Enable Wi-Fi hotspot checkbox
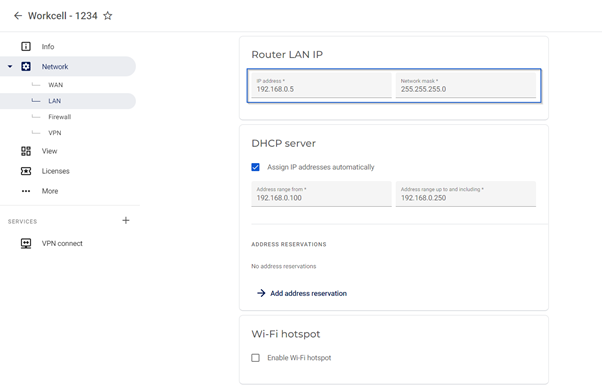 [255, 358]
